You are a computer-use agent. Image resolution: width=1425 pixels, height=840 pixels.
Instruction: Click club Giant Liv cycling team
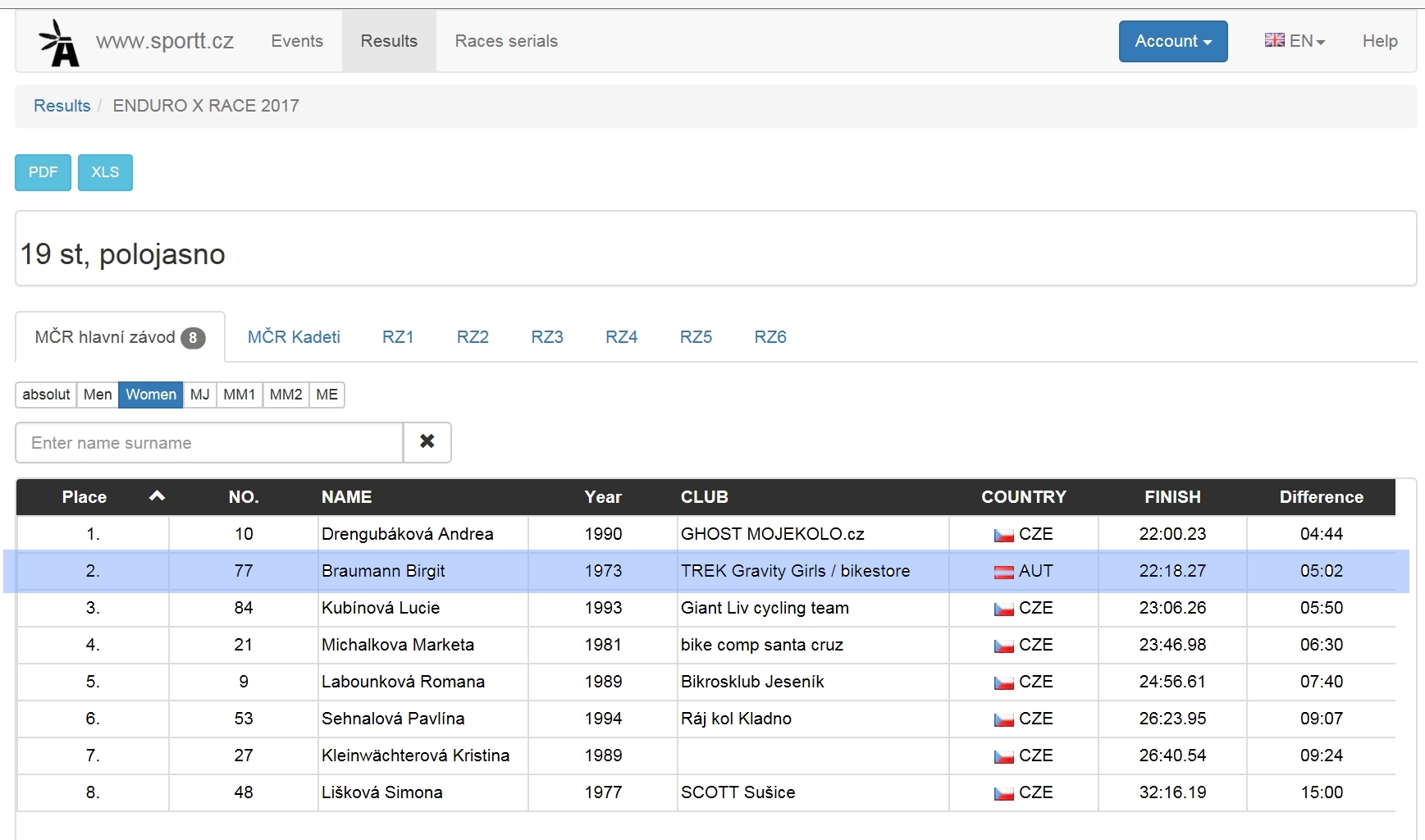[765, 608]
